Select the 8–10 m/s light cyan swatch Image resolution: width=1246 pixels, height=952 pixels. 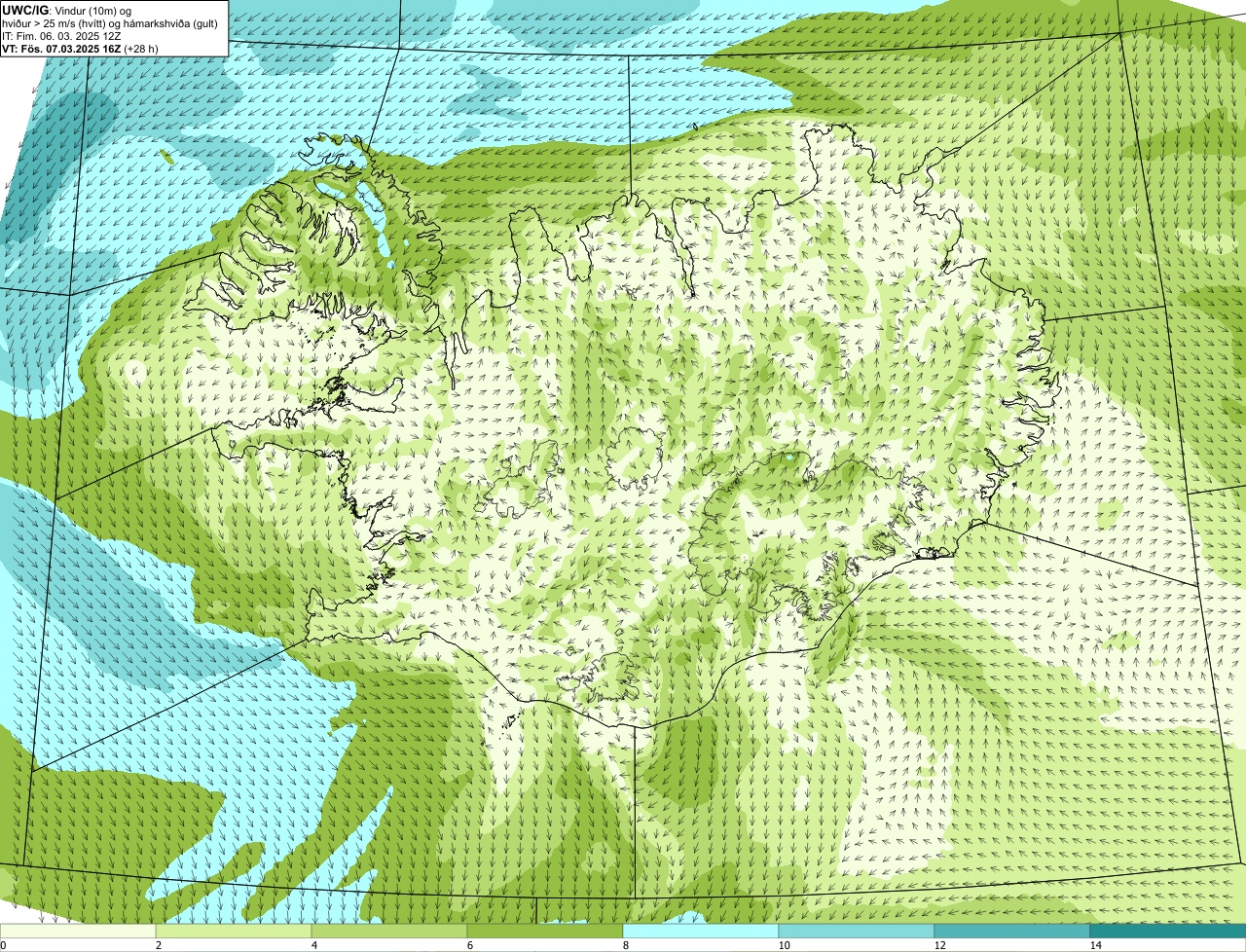point(701,931)
